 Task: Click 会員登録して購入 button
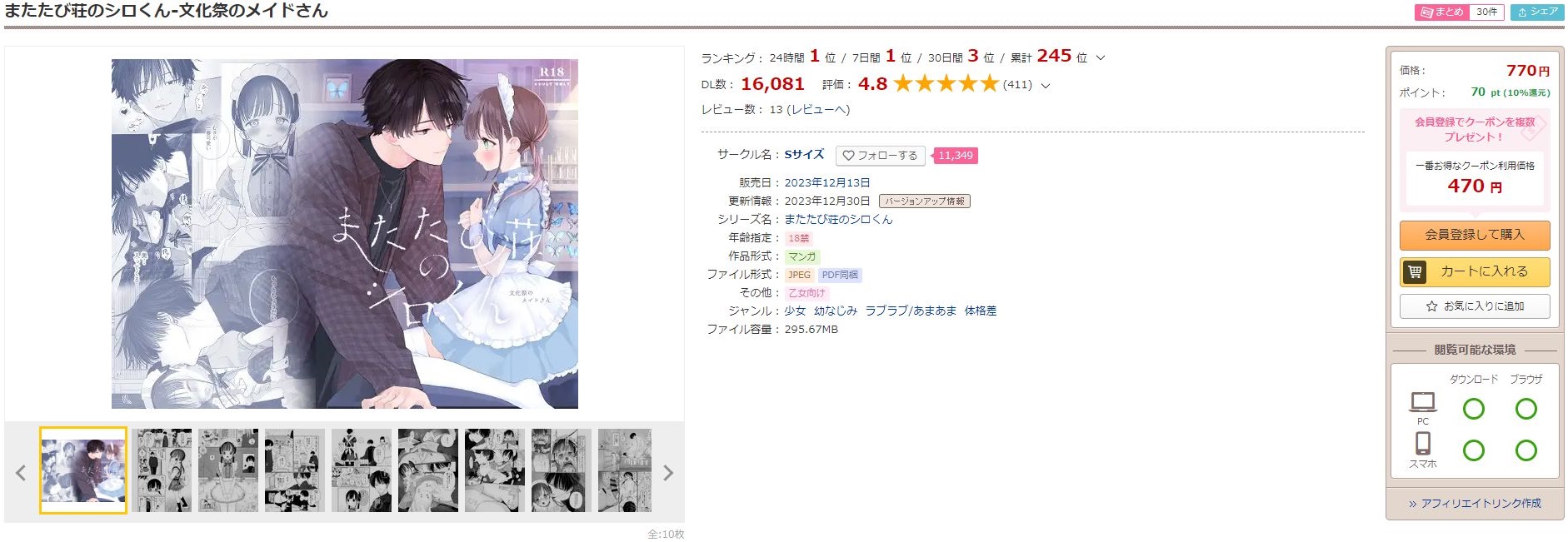(x=1475, y=235)
